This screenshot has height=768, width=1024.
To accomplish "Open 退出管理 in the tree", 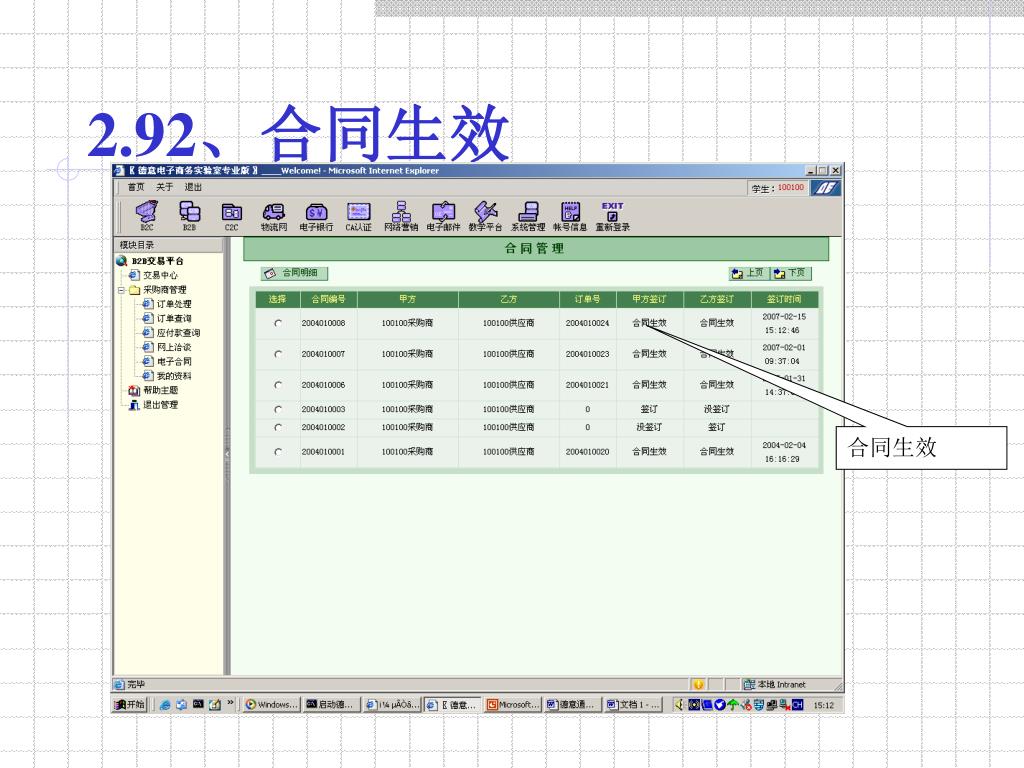I will point(161,404).
